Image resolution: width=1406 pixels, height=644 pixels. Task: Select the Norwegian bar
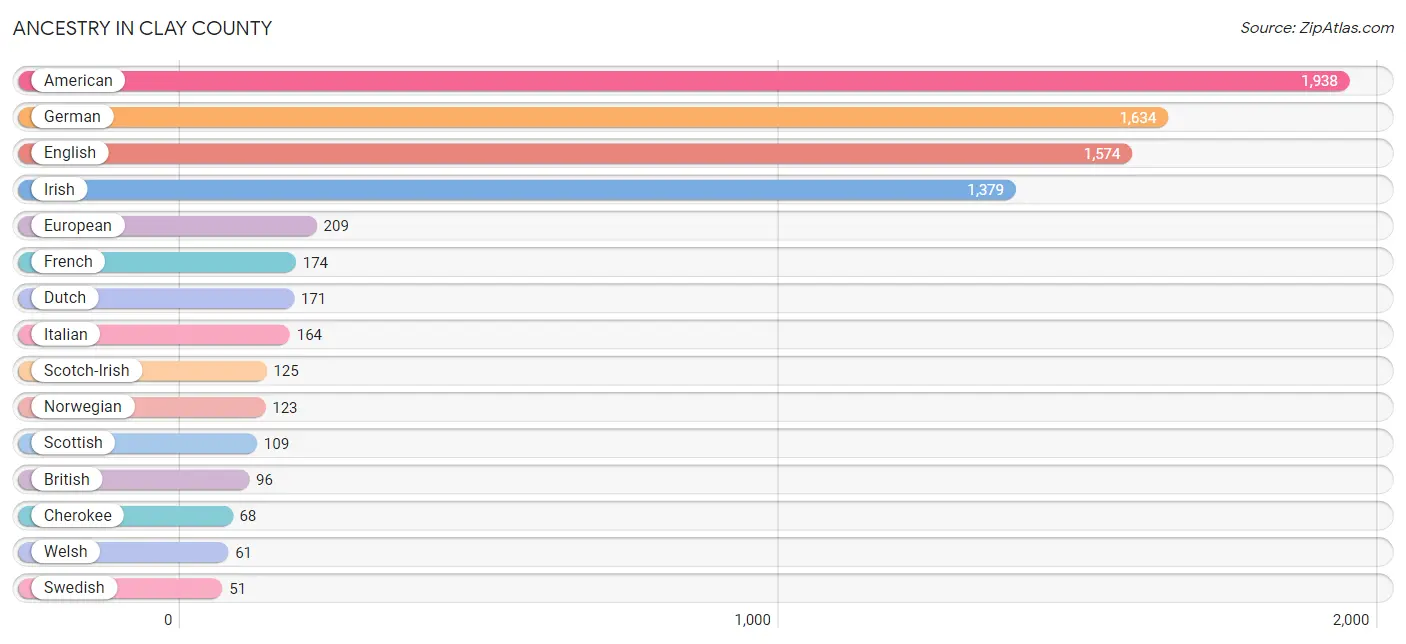[142, 407]
